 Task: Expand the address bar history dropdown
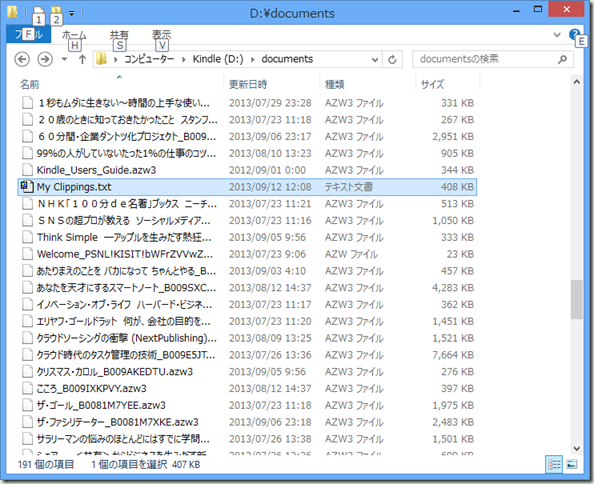(375, 59)
